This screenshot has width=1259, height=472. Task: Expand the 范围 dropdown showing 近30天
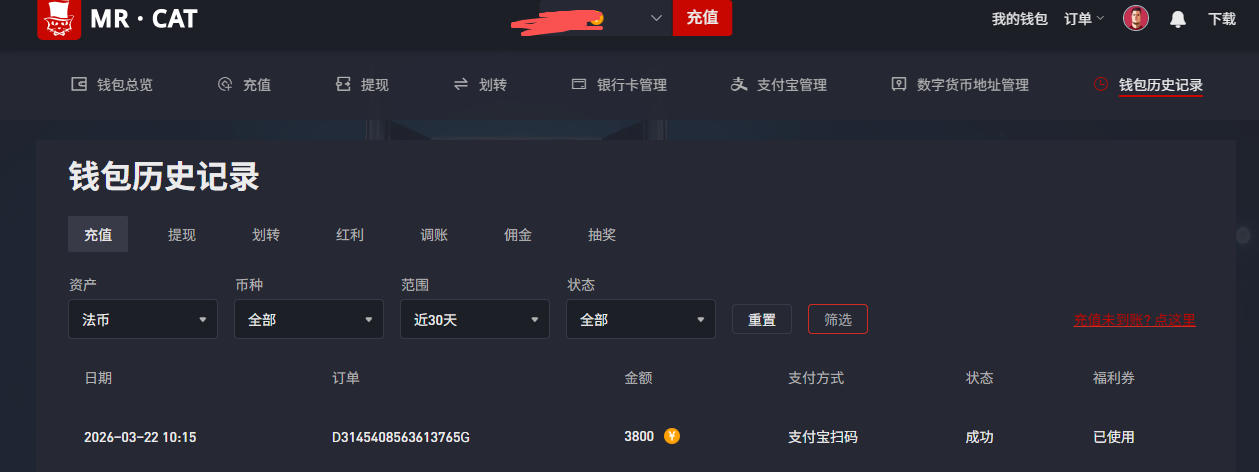[475, 319]
